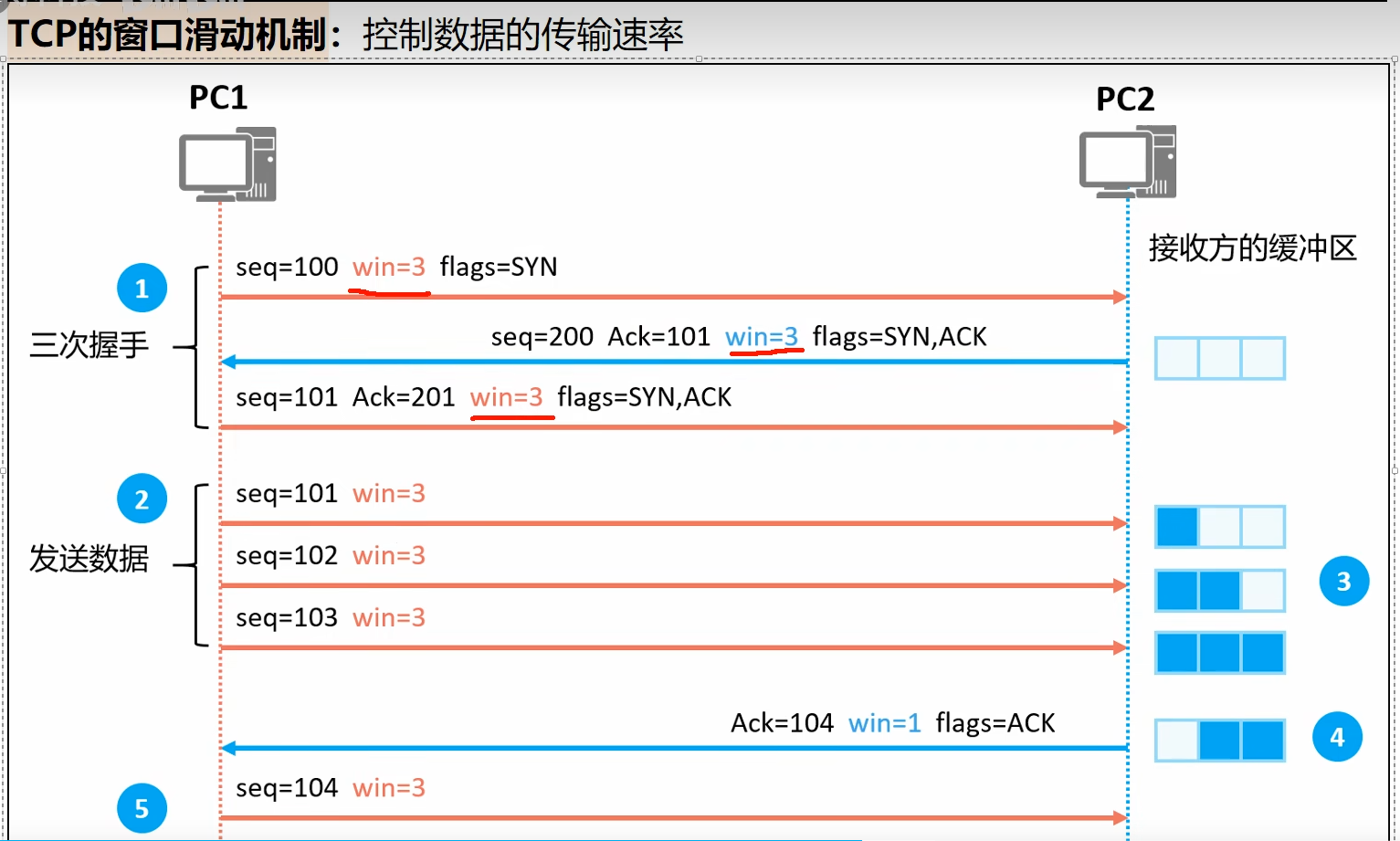
Task: Click the blue circle numbered 3
Action: point(1343,581)
